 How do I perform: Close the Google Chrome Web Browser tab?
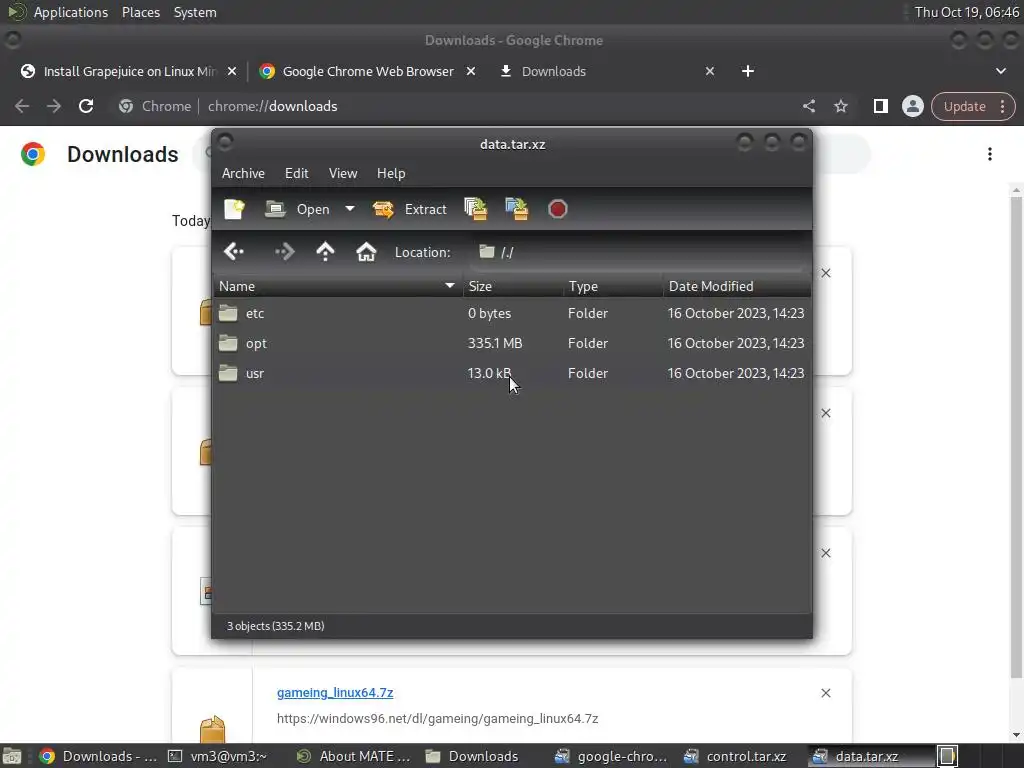pos(471,71)
